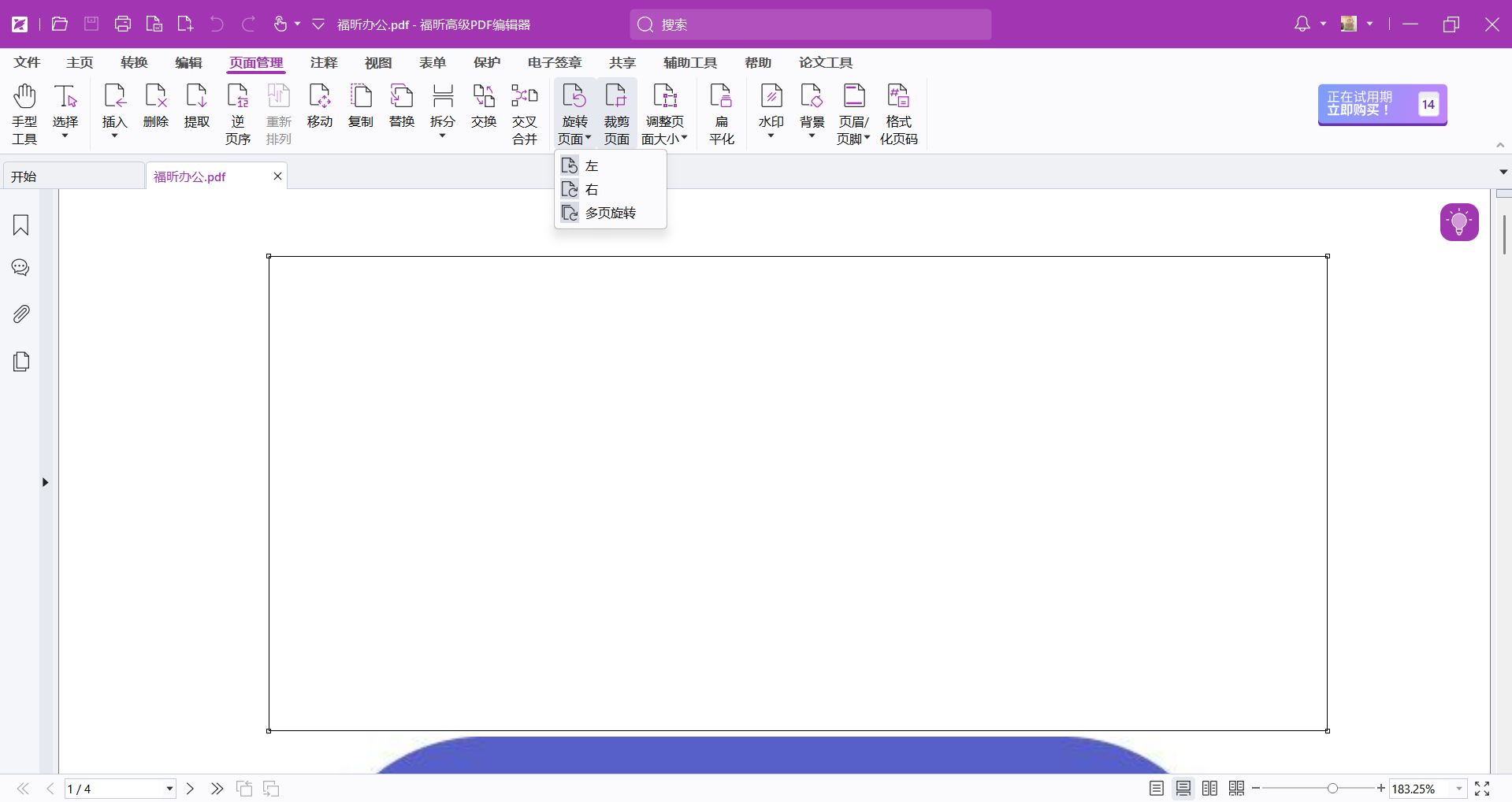
Task: Click the trial purchase banner button
Action: click(x=1381, y=105)
